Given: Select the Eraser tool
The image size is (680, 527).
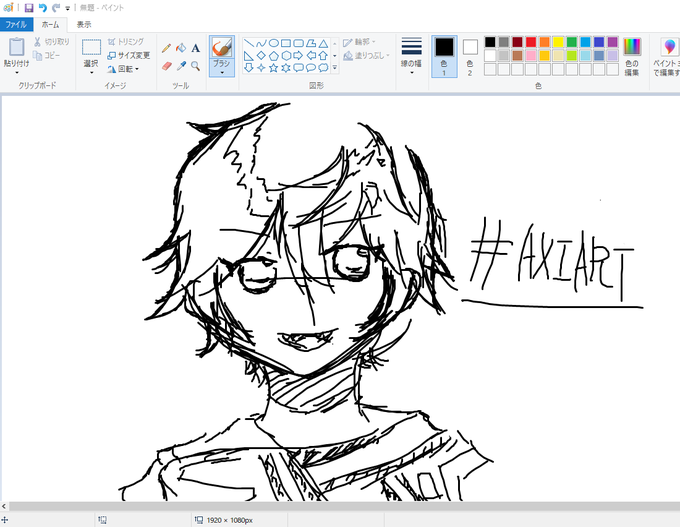Looking at the screenshot, I should pyautogui.click(x=166, y=66).
